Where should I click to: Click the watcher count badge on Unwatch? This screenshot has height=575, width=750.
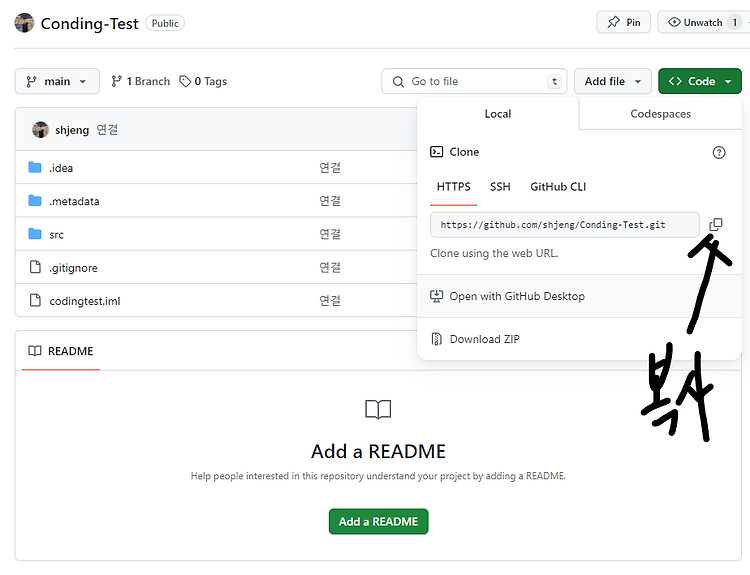point(735,22)
